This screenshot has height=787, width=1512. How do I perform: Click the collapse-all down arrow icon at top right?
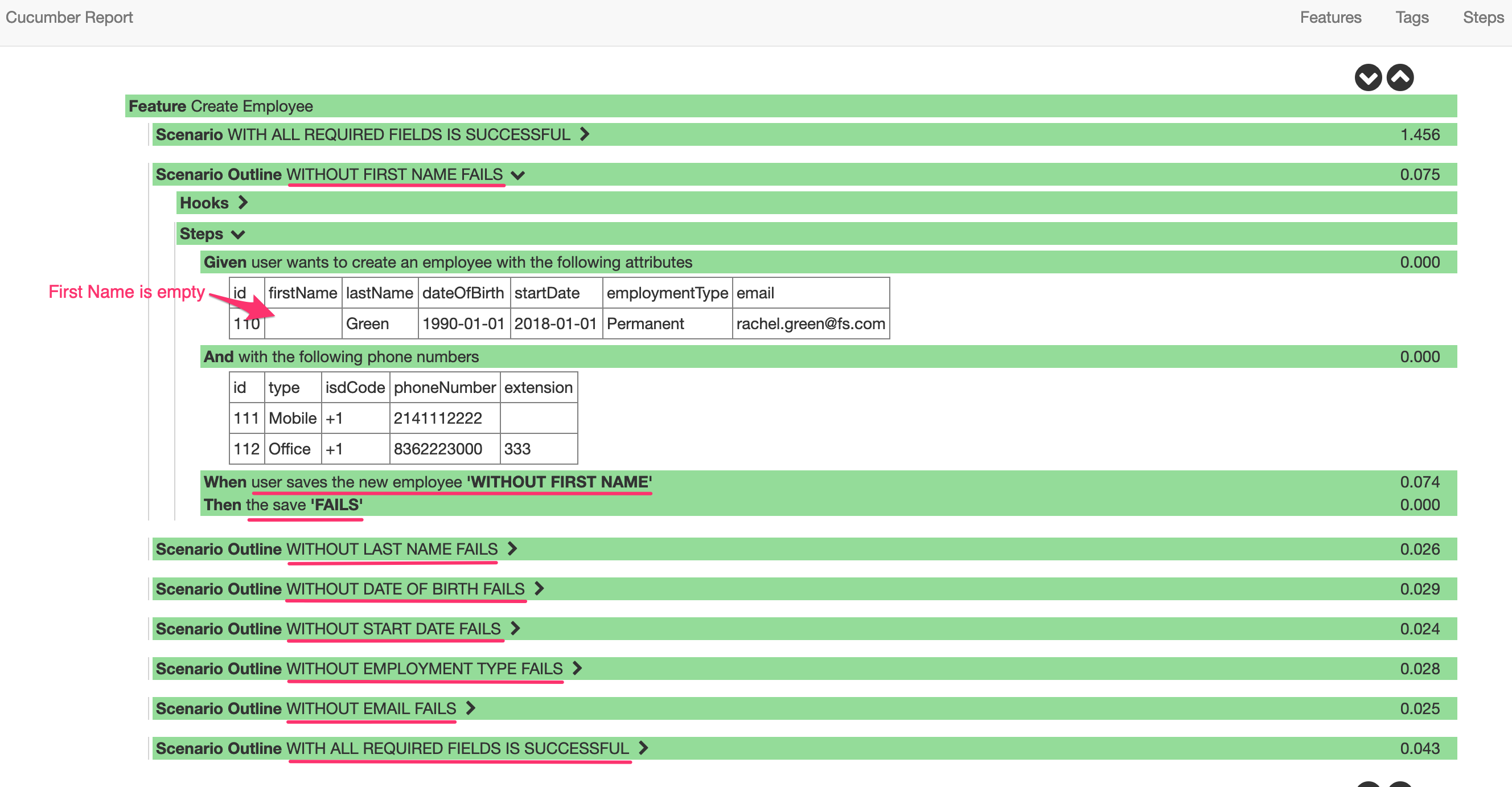point(1369,77)
